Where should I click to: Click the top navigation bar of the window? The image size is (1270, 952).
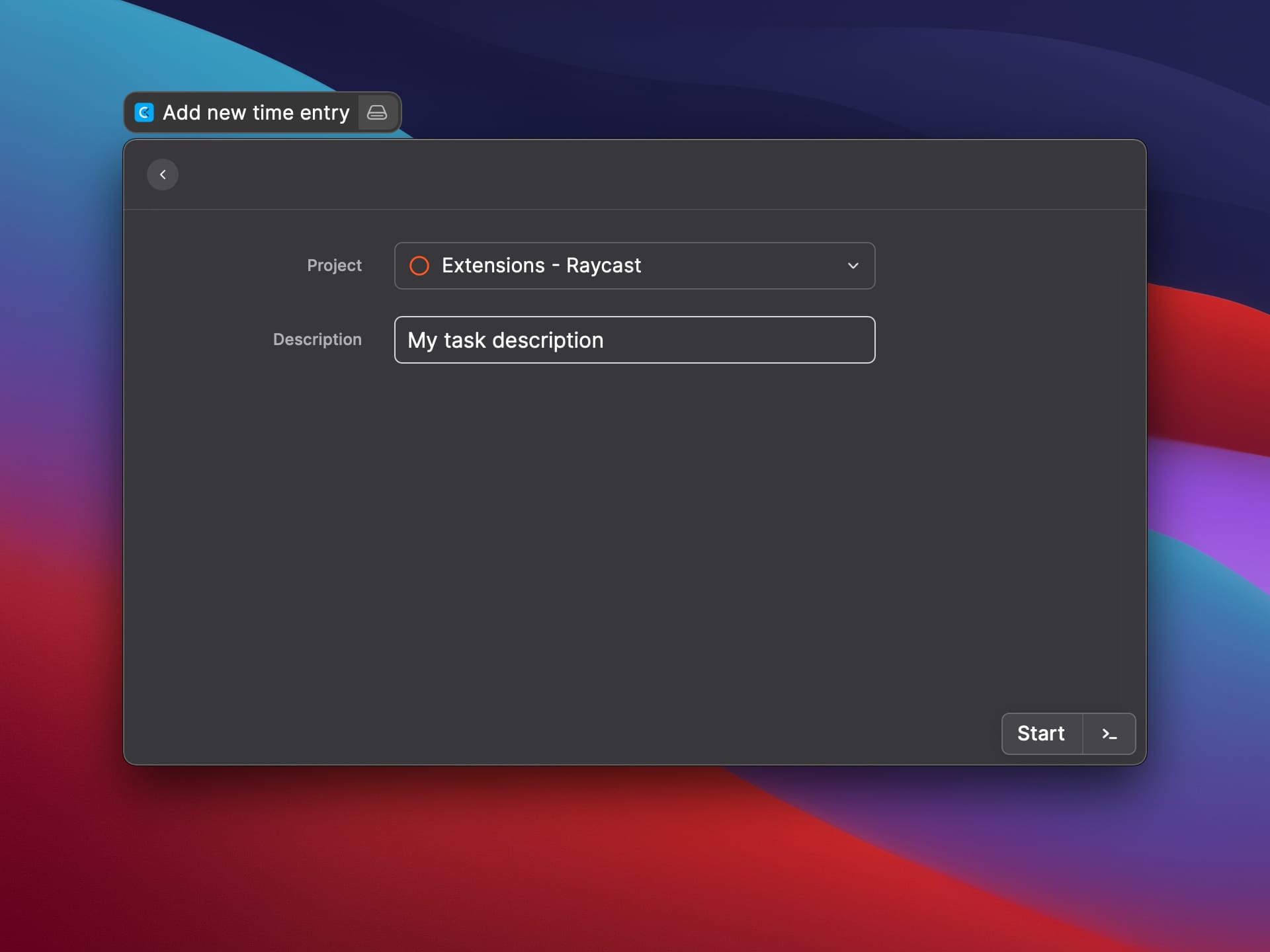pyautogui.click(x=634, y=175)
